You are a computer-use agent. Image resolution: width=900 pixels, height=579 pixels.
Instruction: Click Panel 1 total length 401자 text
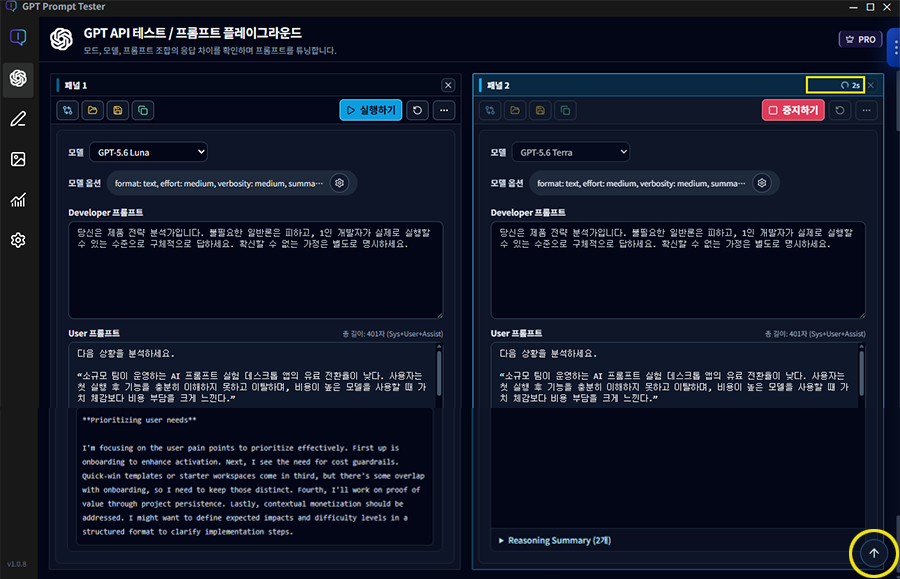click(393, 334)
